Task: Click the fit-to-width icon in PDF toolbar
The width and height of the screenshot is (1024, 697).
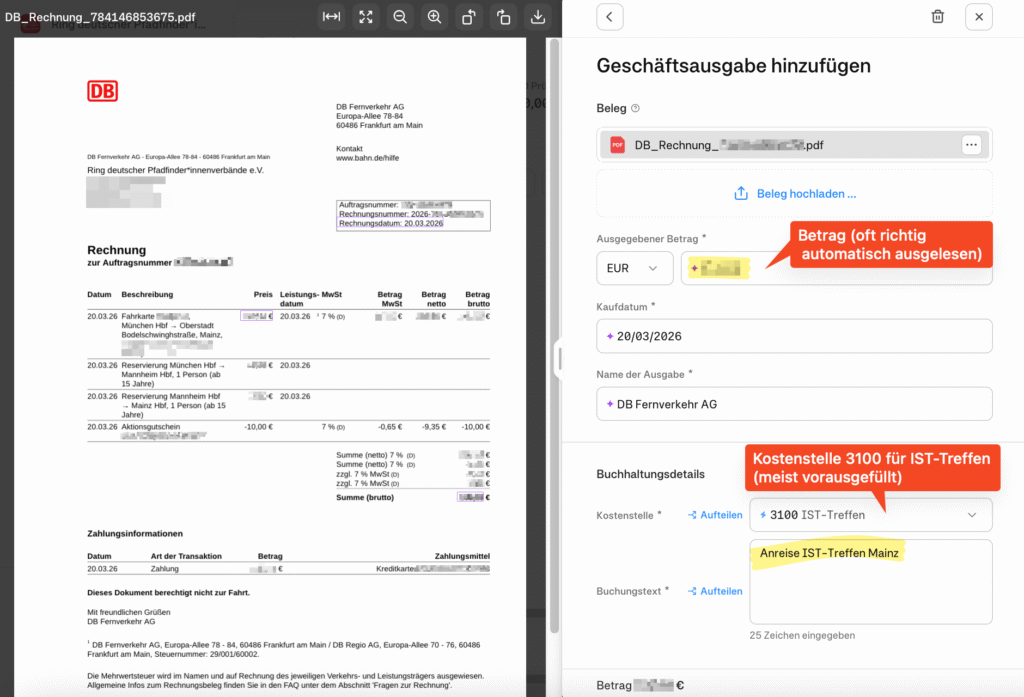Action: [331, 17]
